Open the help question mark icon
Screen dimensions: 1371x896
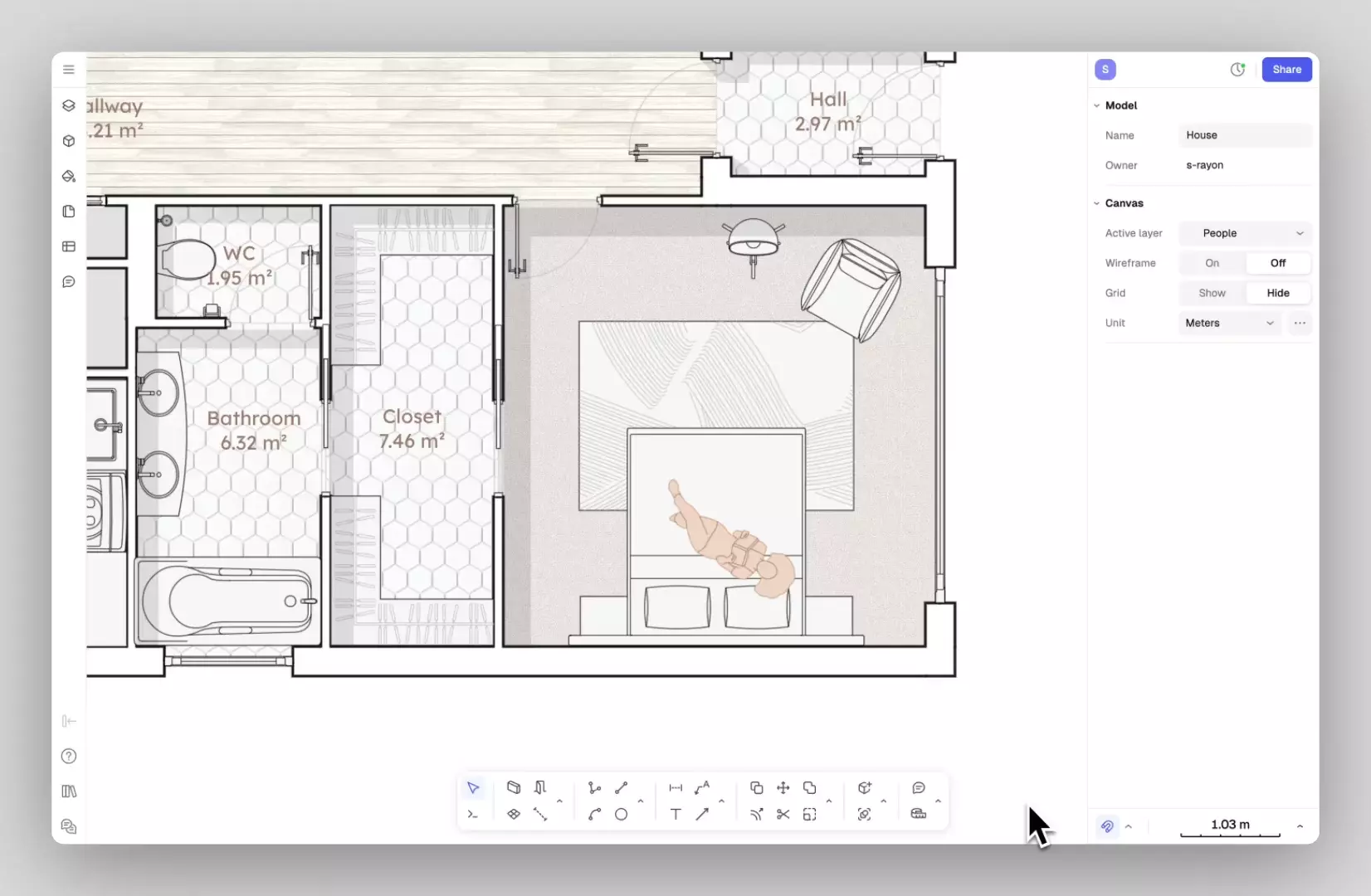point(69,756)
